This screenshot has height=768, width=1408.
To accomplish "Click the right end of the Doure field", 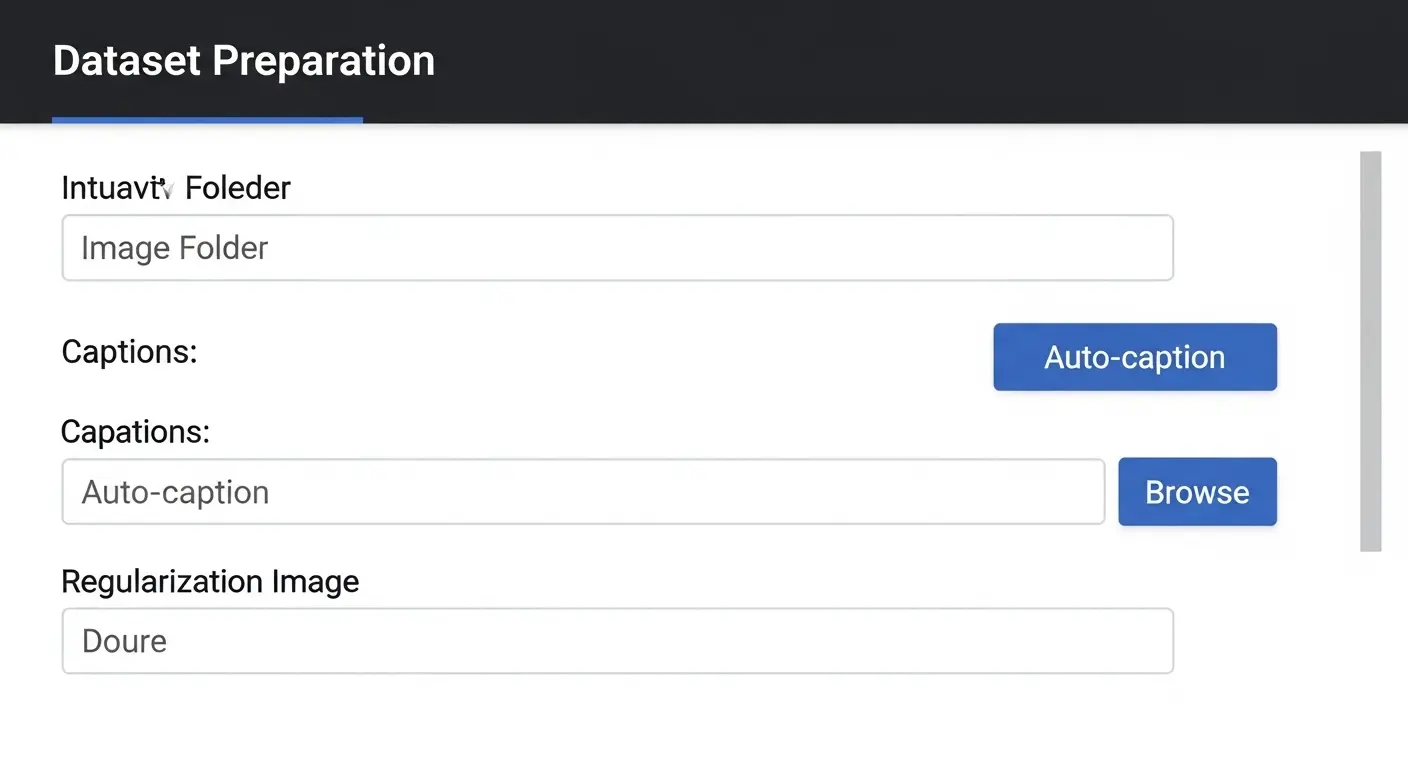I will click(1140, 641).
